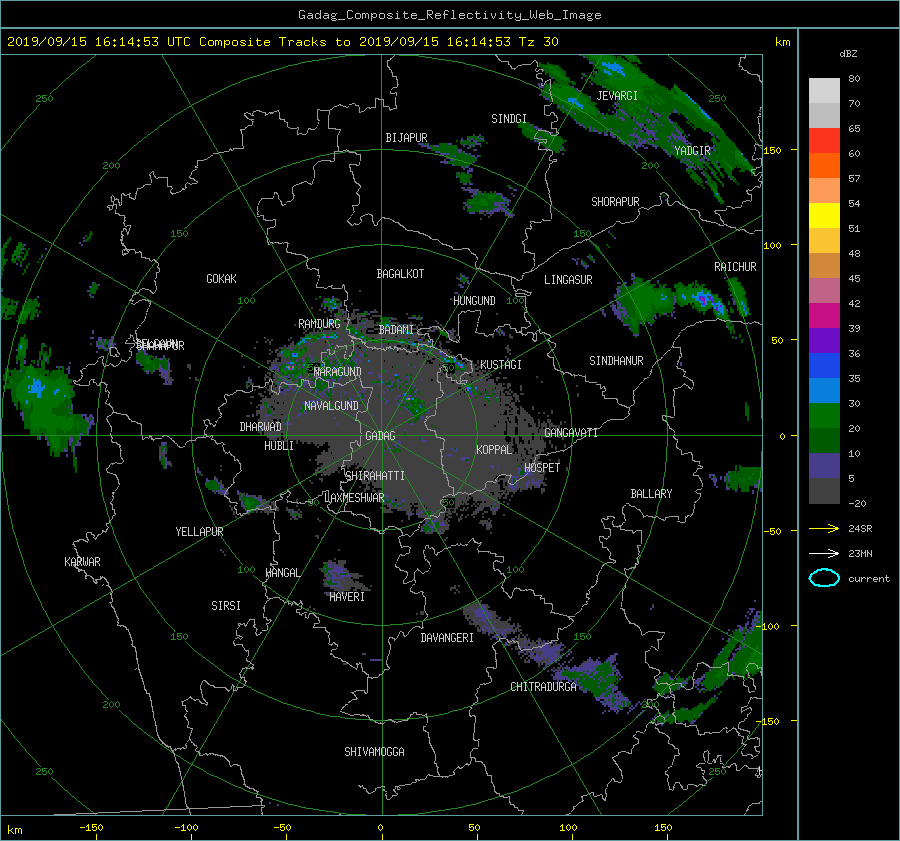Click the SINDHANUR city label
Screen dimensions: 900x841
tap(616, 361)
